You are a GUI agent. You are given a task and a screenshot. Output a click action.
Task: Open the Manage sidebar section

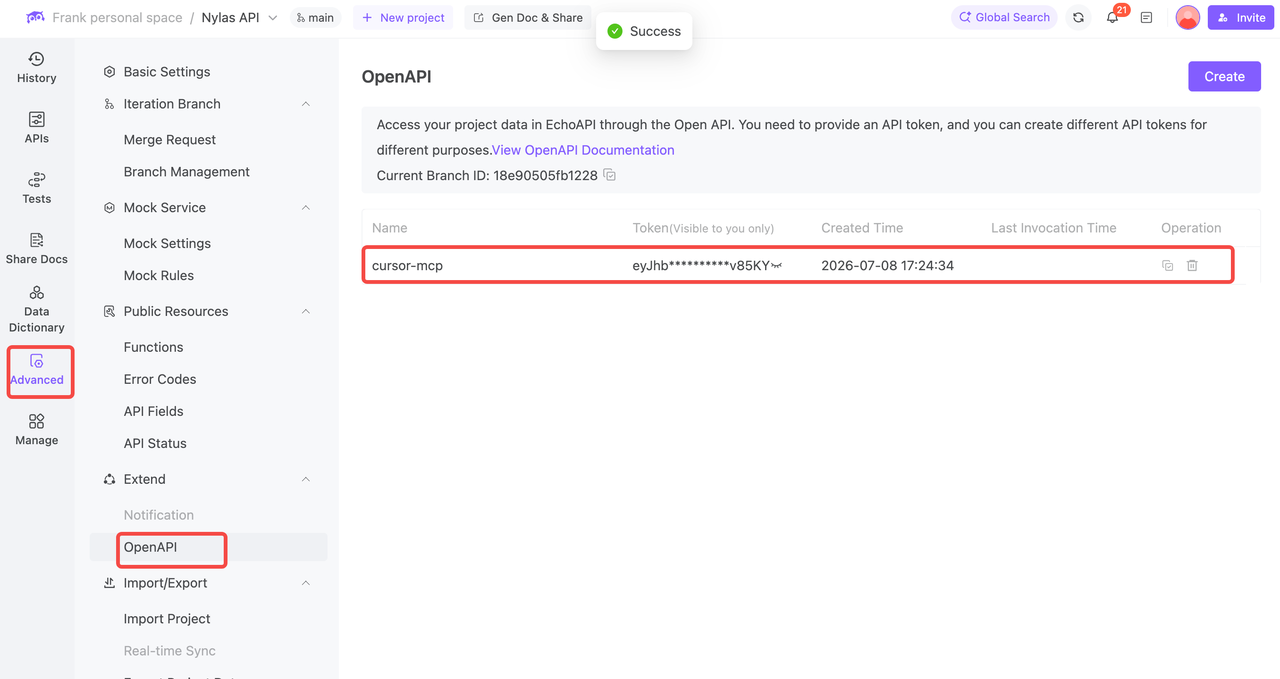pos(36,430)
